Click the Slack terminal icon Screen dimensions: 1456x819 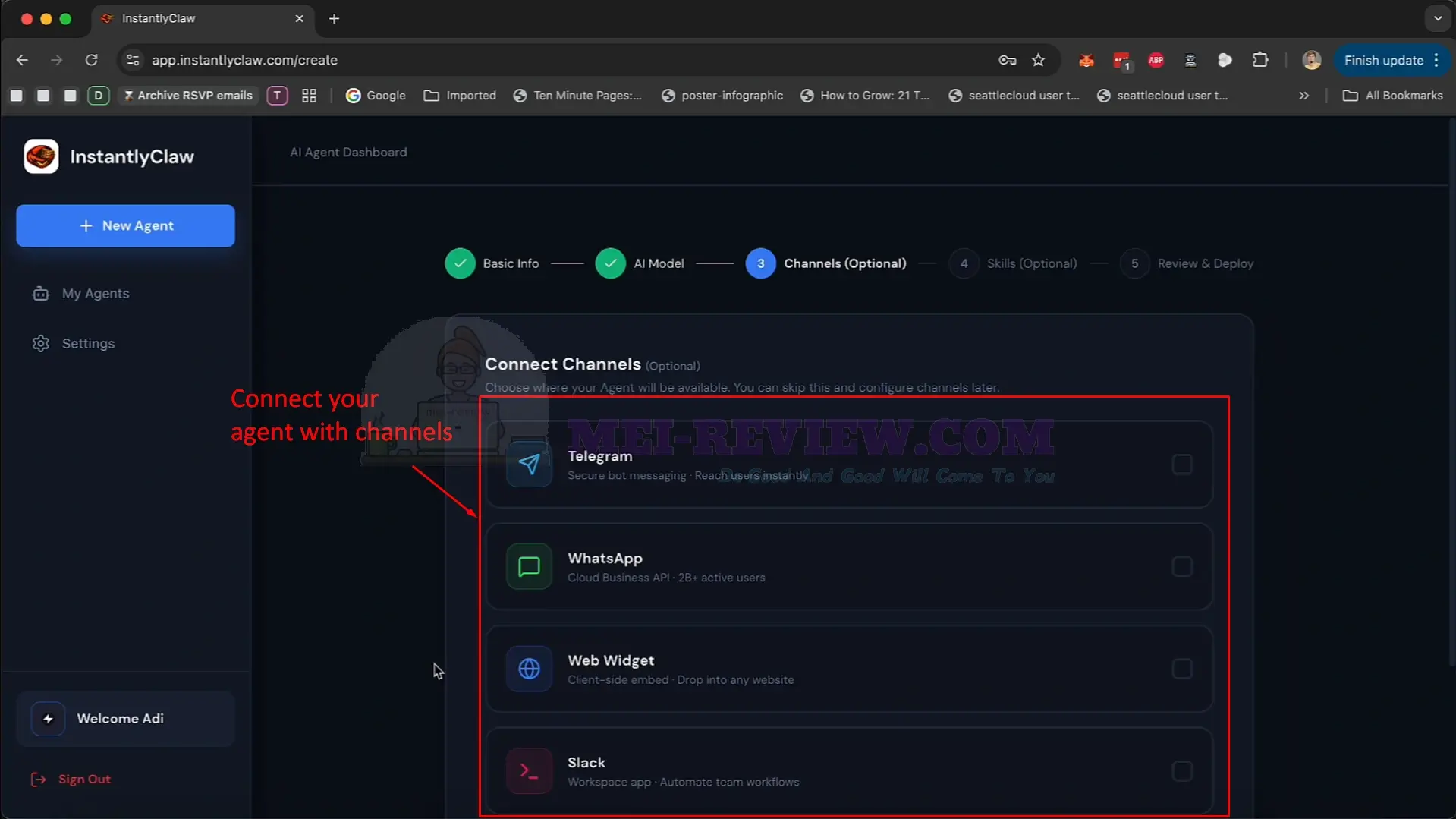[529, 771]
